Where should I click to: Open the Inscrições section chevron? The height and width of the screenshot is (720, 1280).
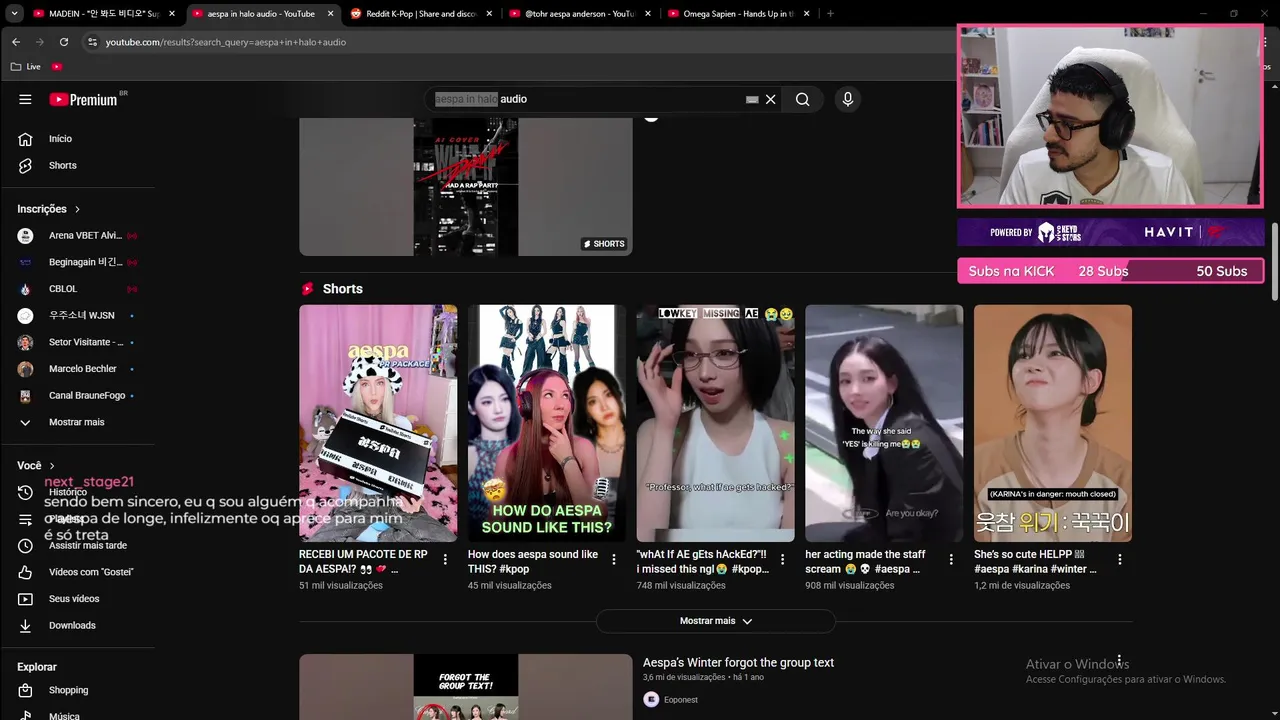point(77,209)
